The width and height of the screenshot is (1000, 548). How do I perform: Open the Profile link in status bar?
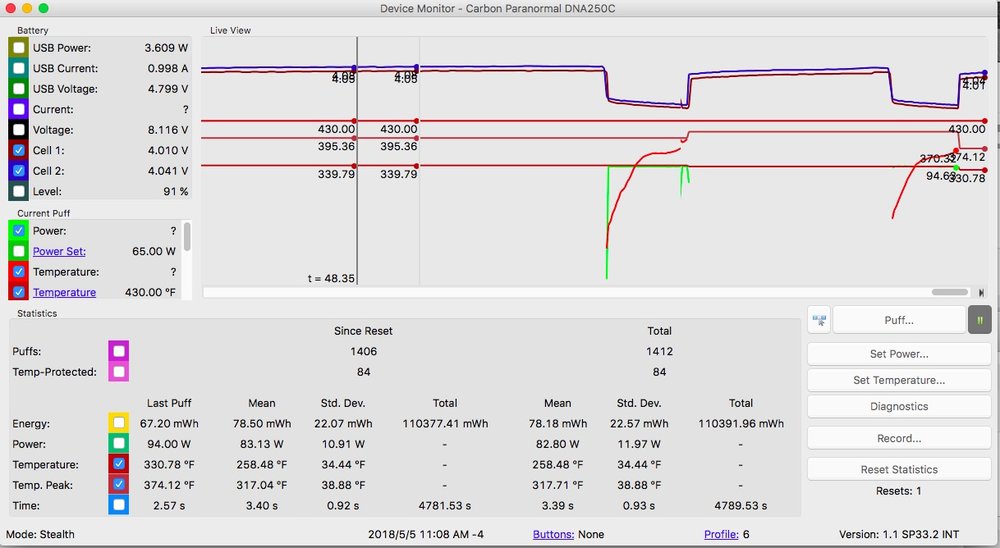click(x=721, y=534)
